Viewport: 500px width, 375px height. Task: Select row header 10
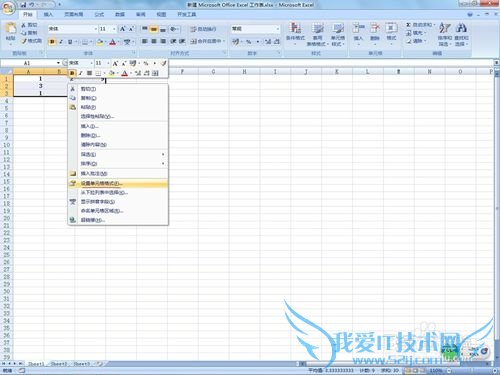[6, 145]
